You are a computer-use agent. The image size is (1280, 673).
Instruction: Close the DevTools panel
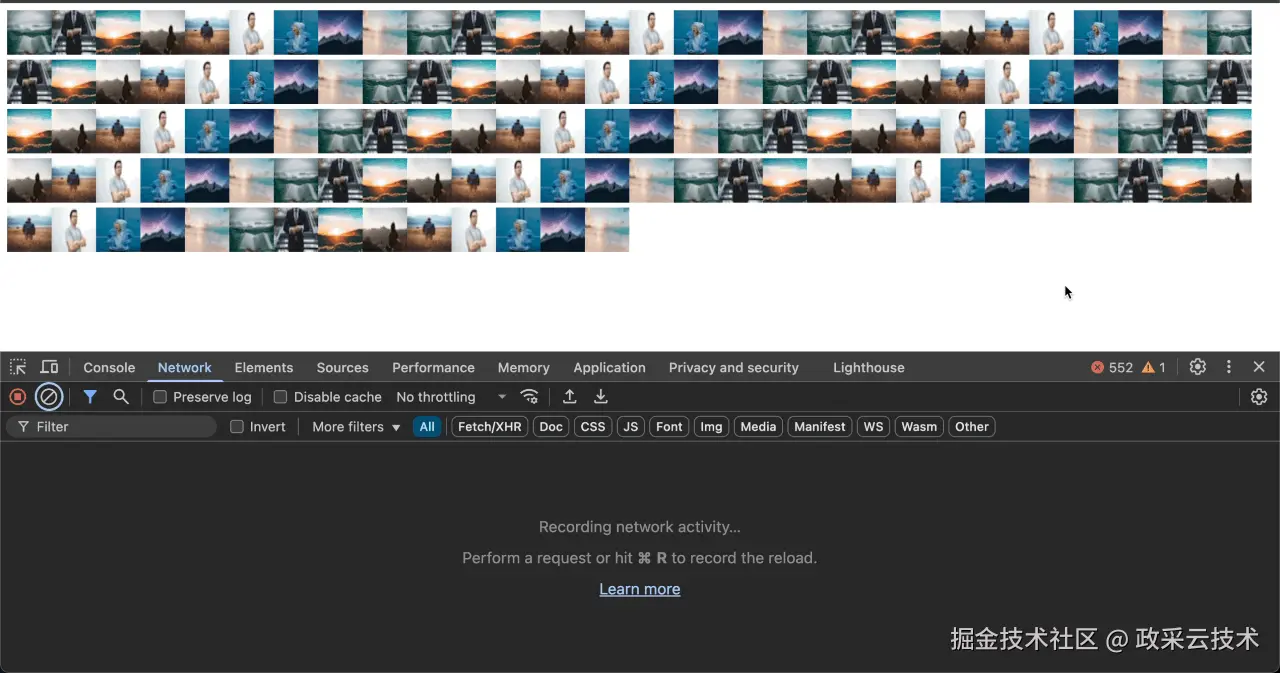pyautogui.click(x=1259, y=367)
